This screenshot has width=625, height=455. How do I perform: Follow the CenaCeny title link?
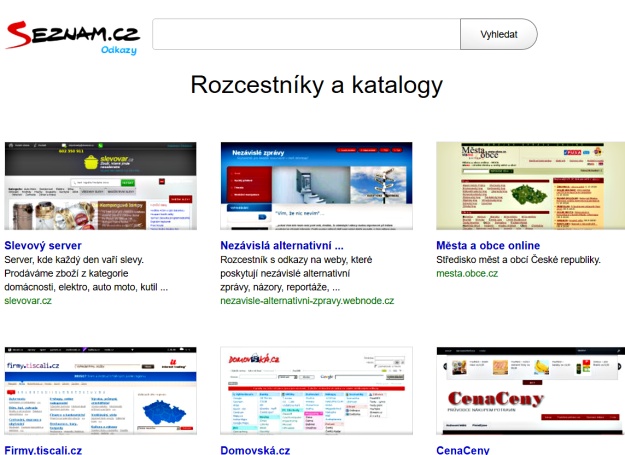click(x=463, y=450)
